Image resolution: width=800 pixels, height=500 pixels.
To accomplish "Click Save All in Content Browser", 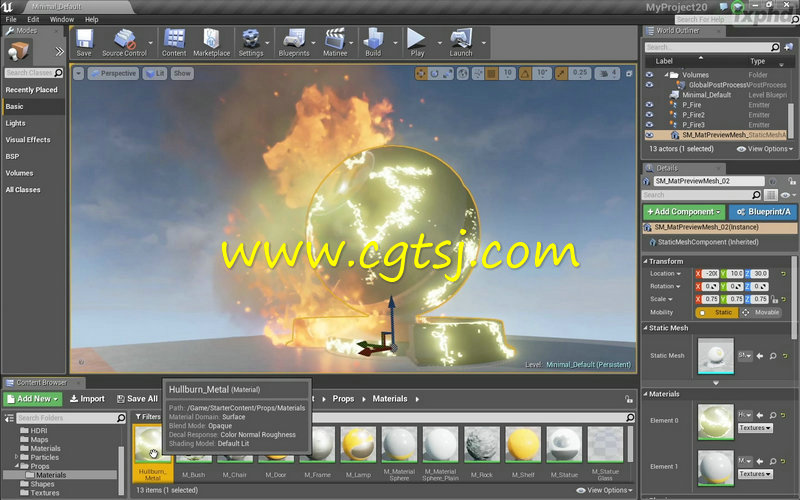I will [x=137, y=399].
